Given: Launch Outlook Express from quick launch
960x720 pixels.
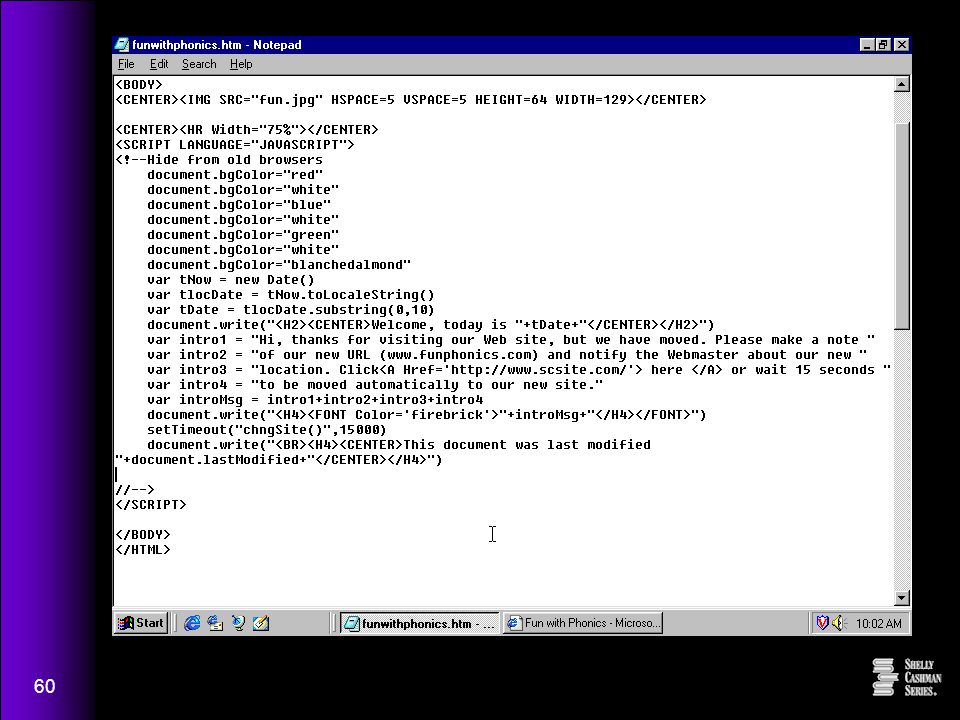Looking at the screenshot, I should (x=215, y=623).
